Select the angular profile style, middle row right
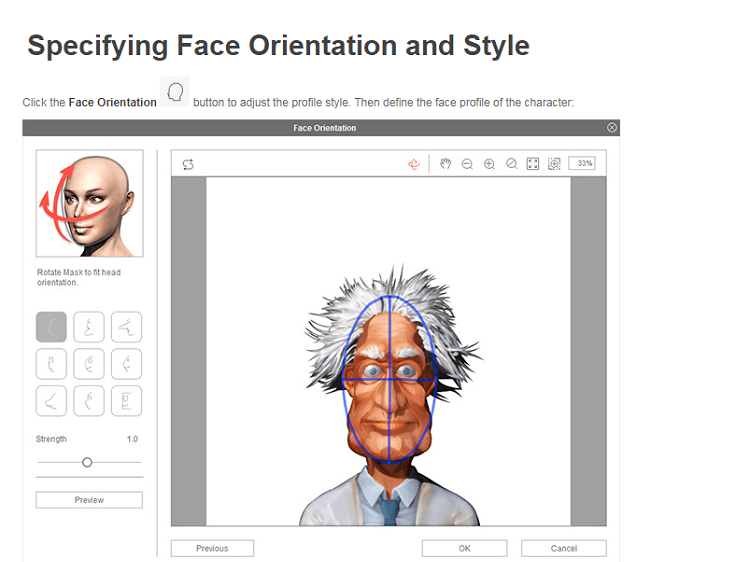 (x=126, y=364)
